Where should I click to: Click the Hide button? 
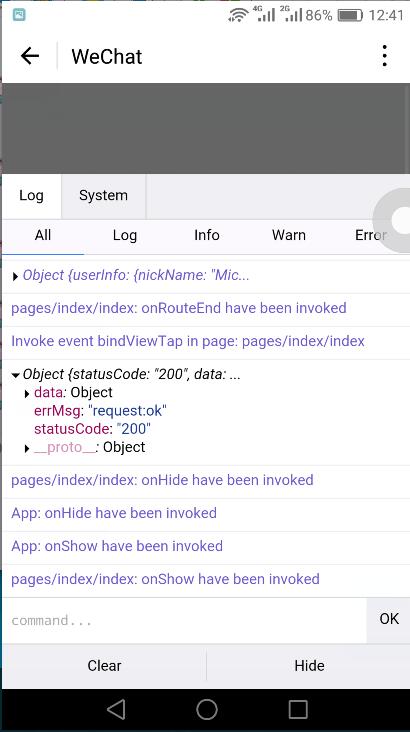309,666
